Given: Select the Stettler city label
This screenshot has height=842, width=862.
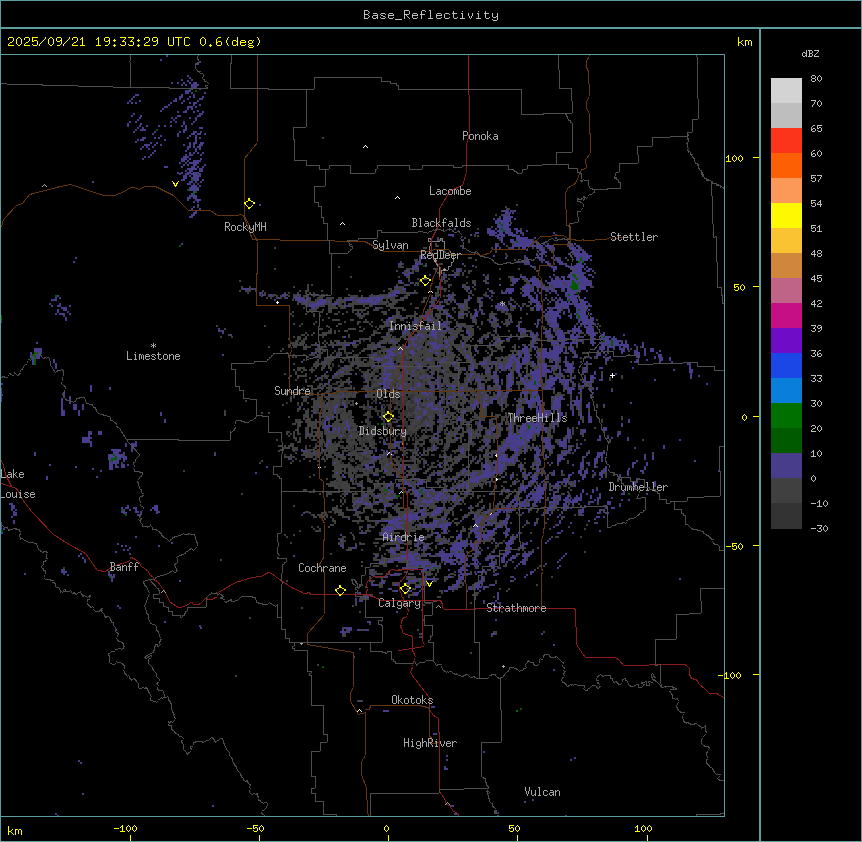Looking at the screenshot, I should [x=634, y=237].
